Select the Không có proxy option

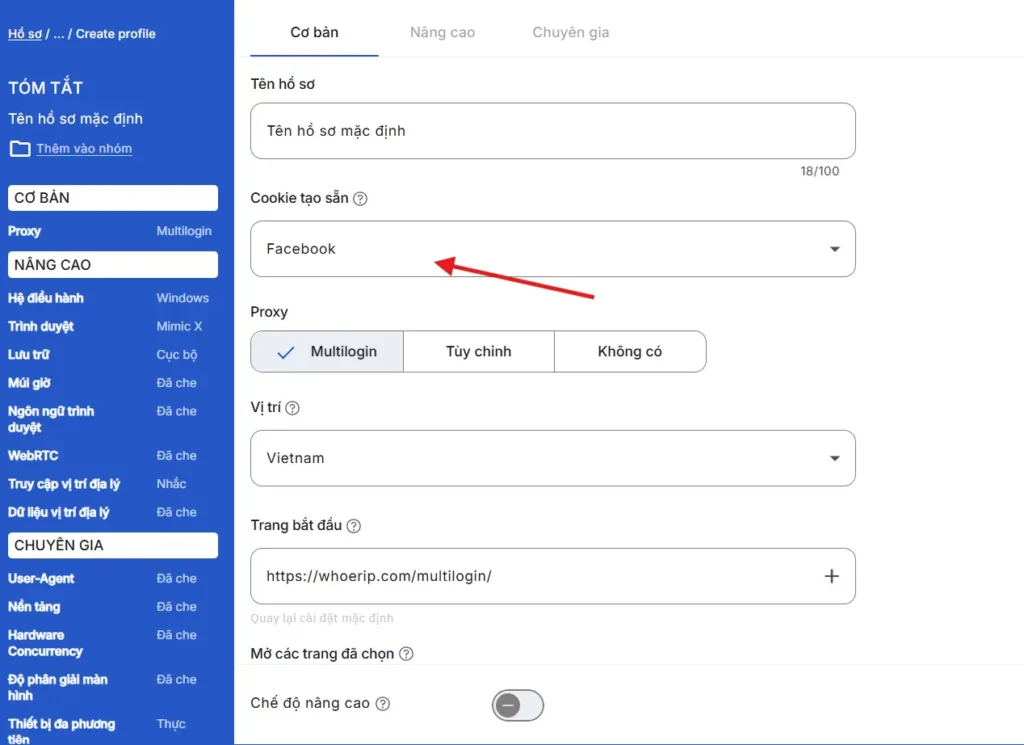click(x=630, y=351)
